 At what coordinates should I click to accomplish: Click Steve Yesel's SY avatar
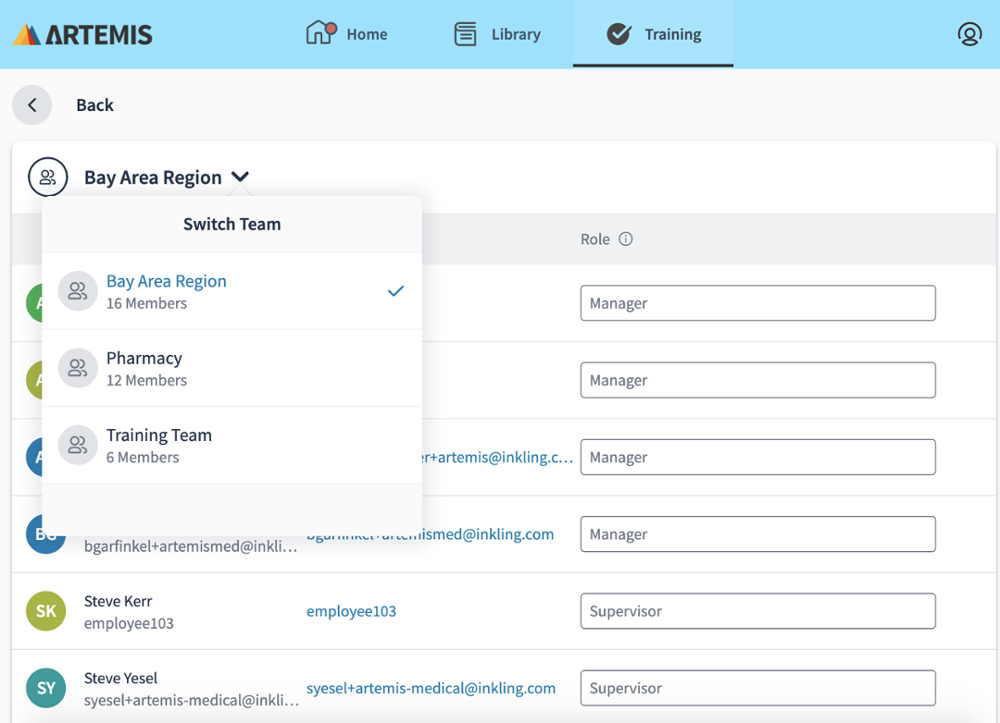pyautogui.click(x=46, y=688)
